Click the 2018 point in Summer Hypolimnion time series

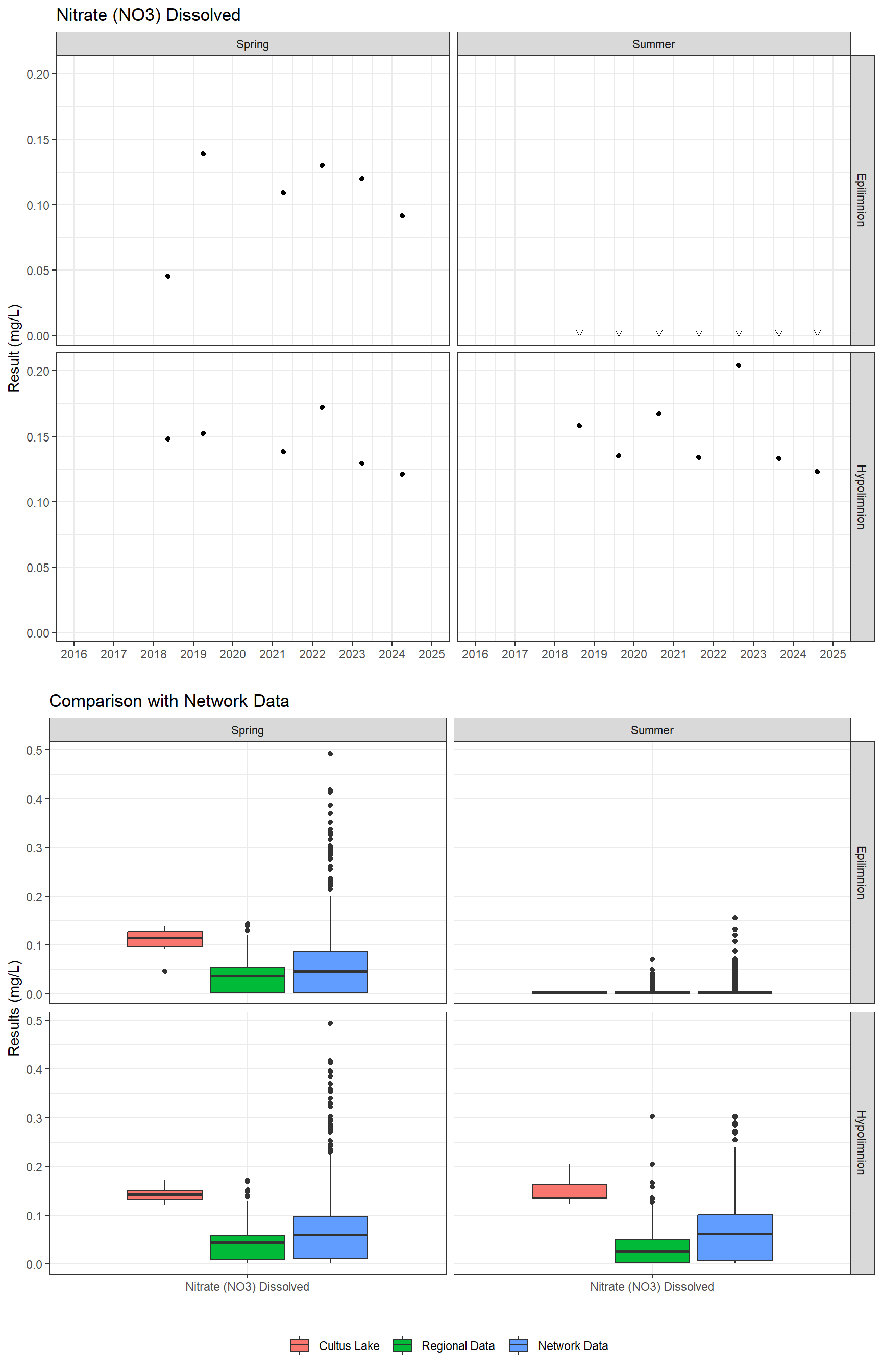(x=580, y=426)
